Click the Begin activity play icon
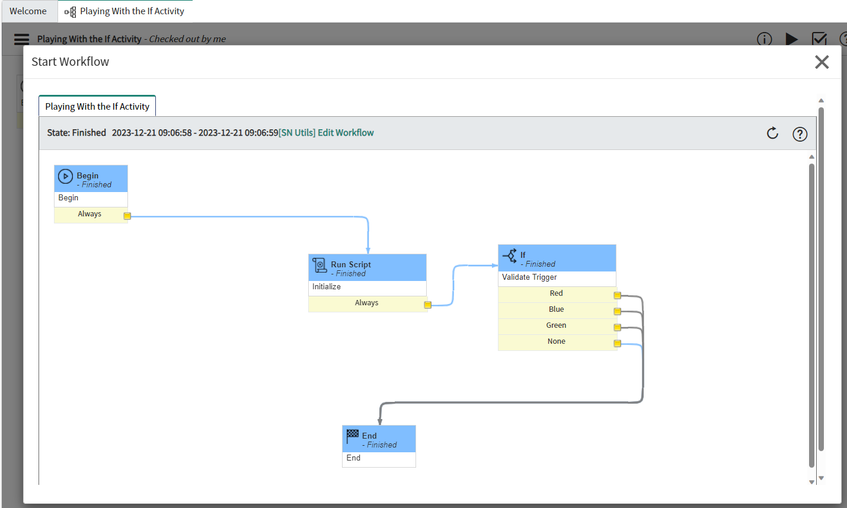Screen dimensions: 847x508 pos(65,176)
